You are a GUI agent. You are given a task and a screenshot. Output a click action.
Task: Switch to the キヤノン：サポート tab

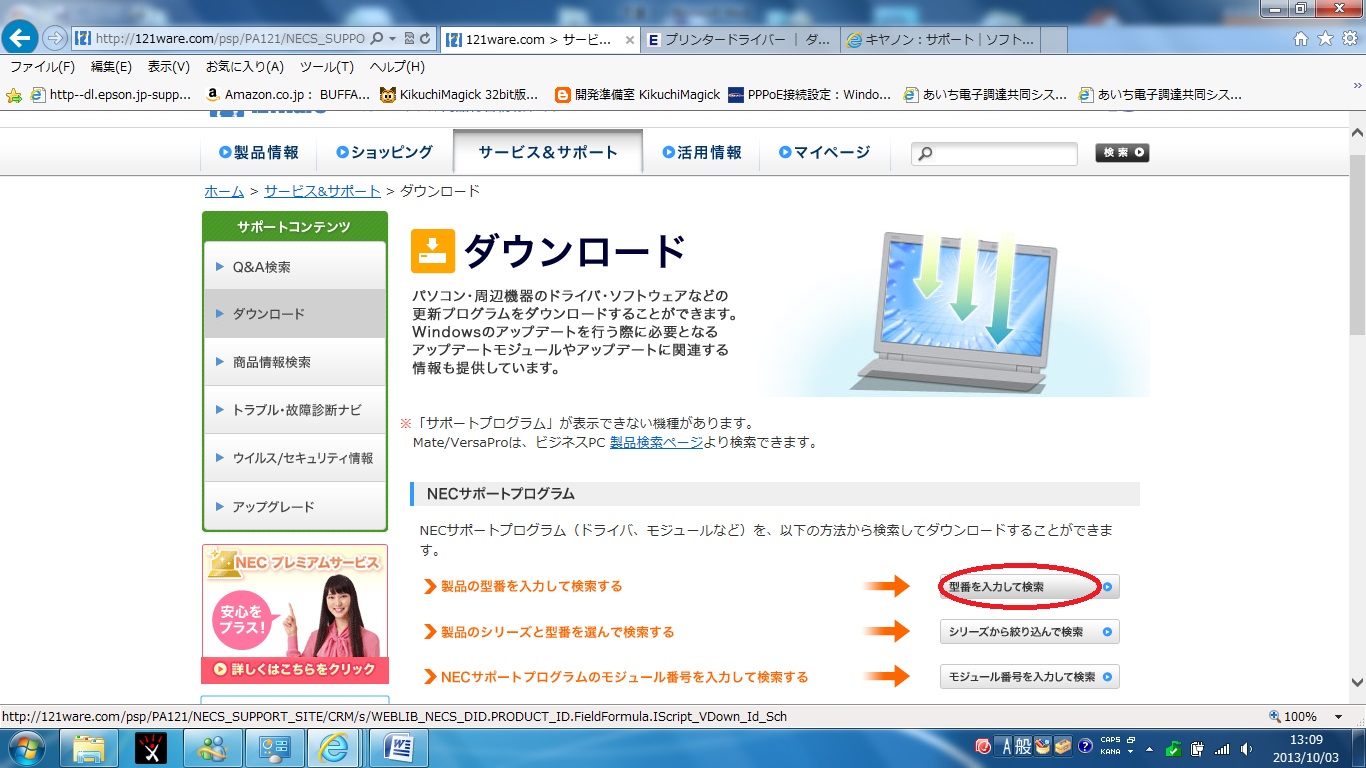coord(940,40)
